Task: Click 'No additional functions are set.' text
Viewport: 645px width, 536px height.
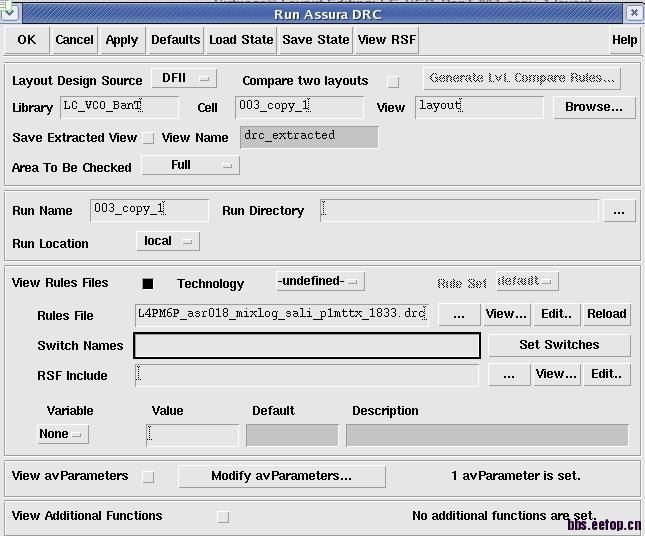Action: coord(504,515)
